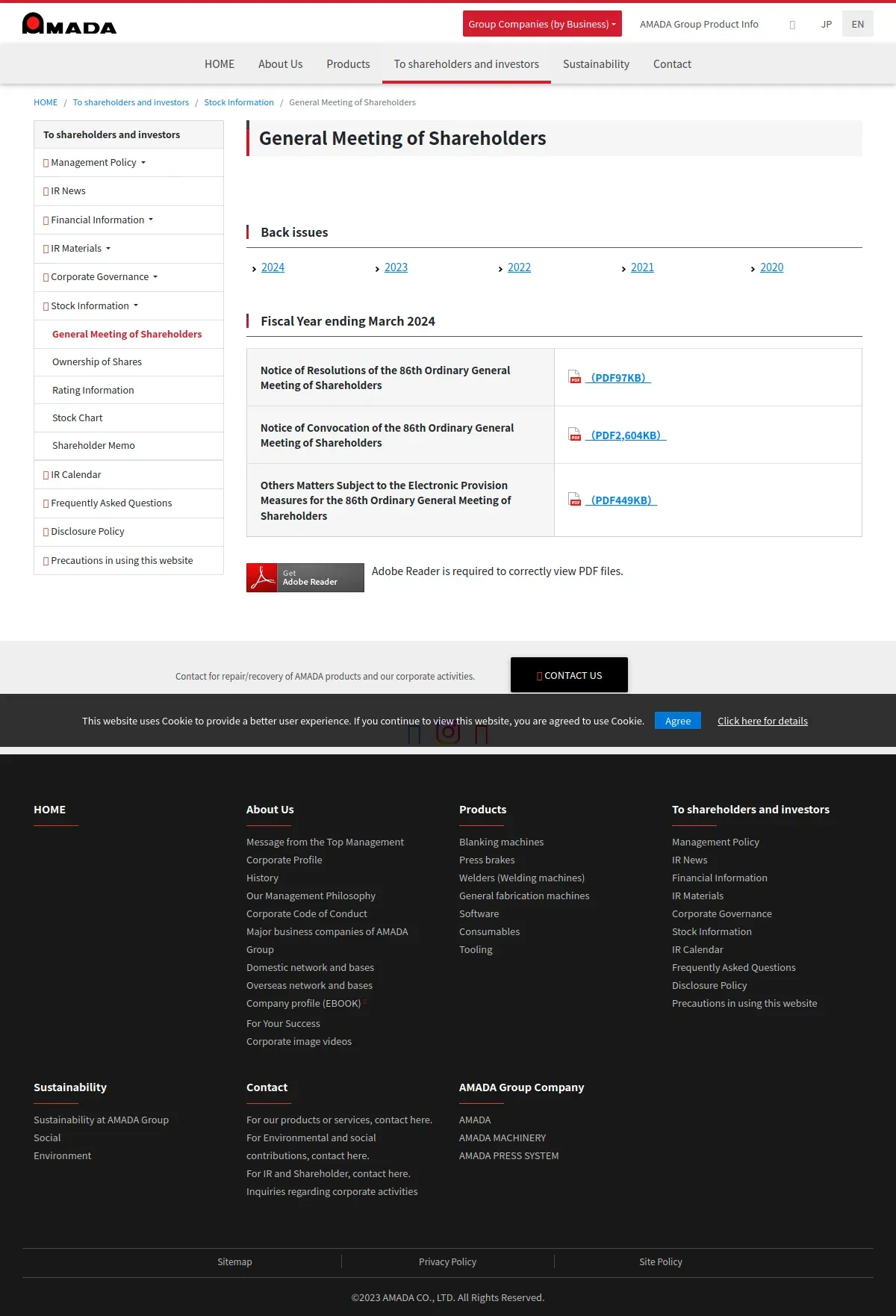Click the Get Adobe Reader badge
896x1316 pixels.
click(x=305, y=577)
